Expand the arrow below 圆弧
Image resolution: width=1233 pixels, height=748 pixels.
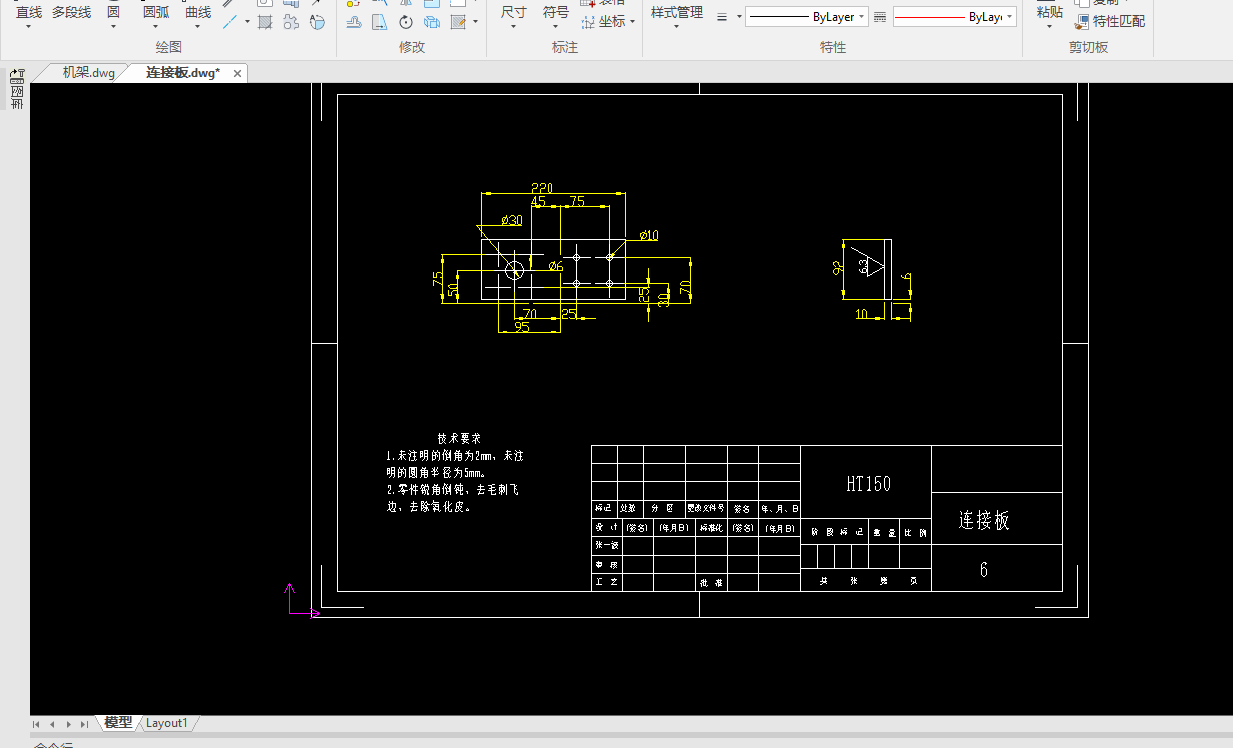pos(155,27)
